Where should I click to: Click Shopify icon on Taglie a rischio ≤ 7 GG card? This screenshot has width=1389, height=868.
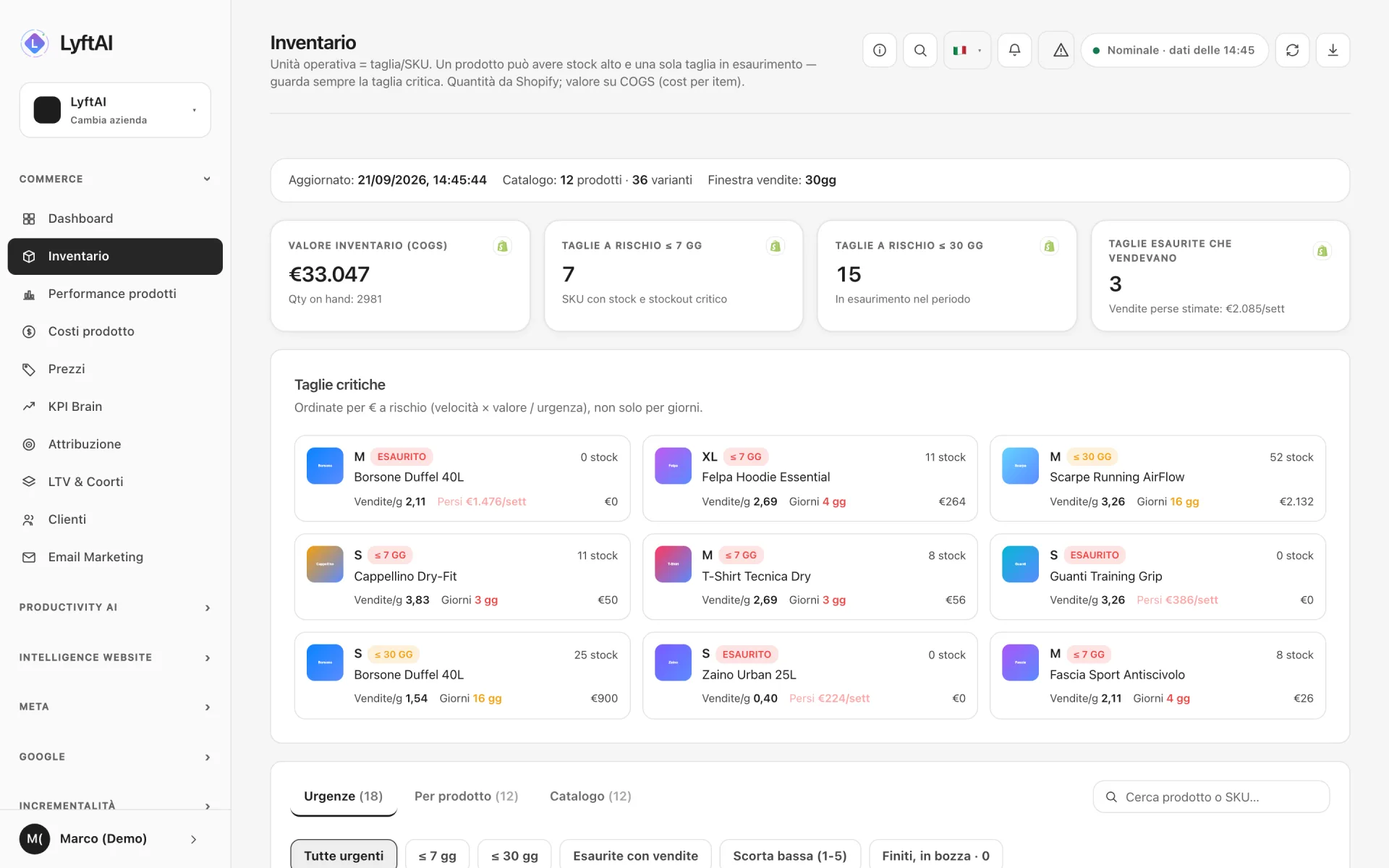coord(776,246)
